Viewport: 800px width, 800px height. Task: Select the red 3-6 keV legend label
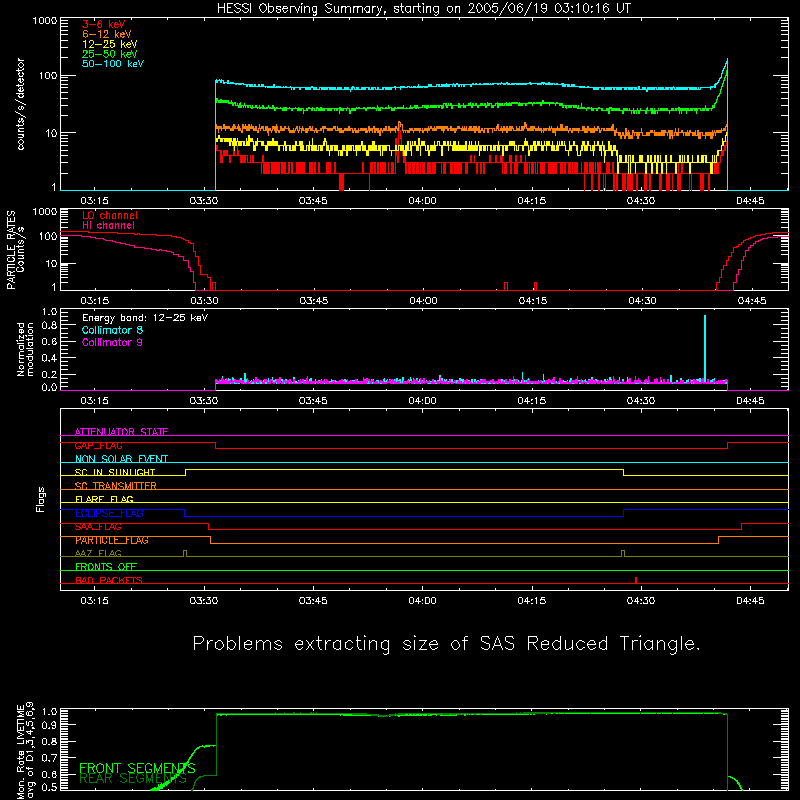[x=103, y=24]
